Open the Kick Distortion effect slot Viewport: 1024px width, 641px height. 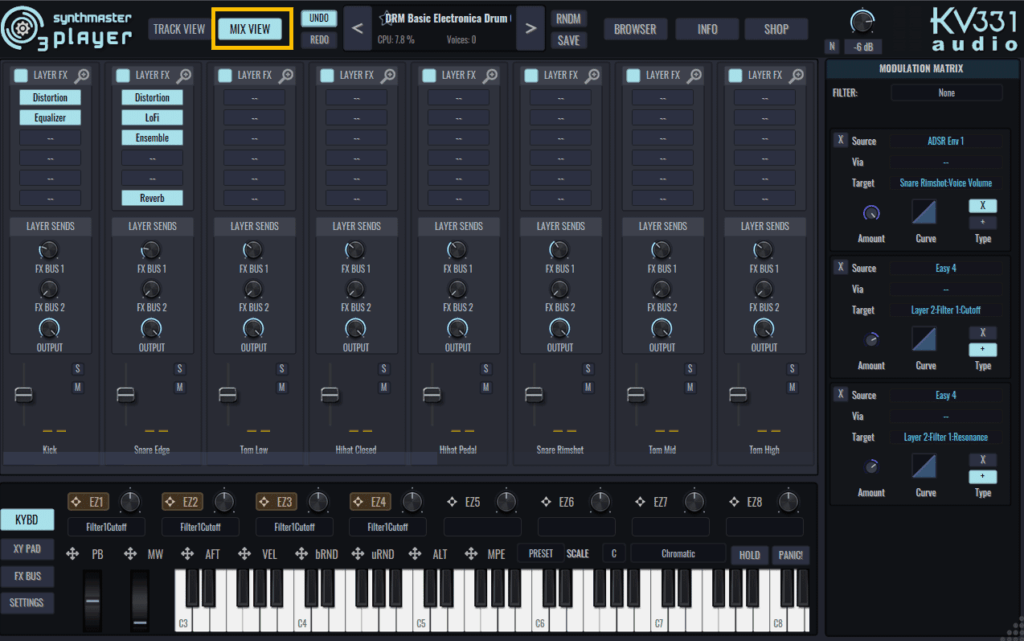(50, 97)
